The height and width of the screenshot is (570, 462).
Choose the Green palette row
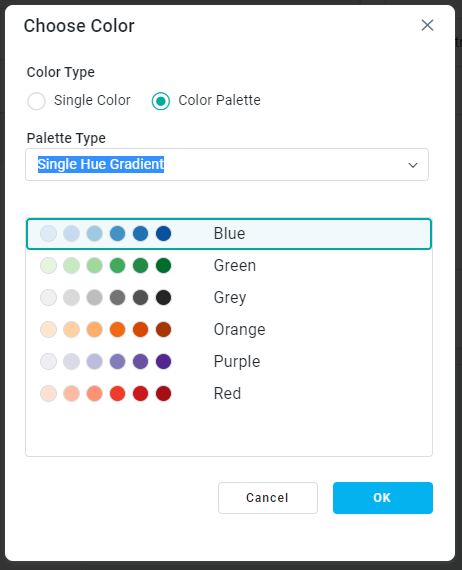click(x=229, y=266)
